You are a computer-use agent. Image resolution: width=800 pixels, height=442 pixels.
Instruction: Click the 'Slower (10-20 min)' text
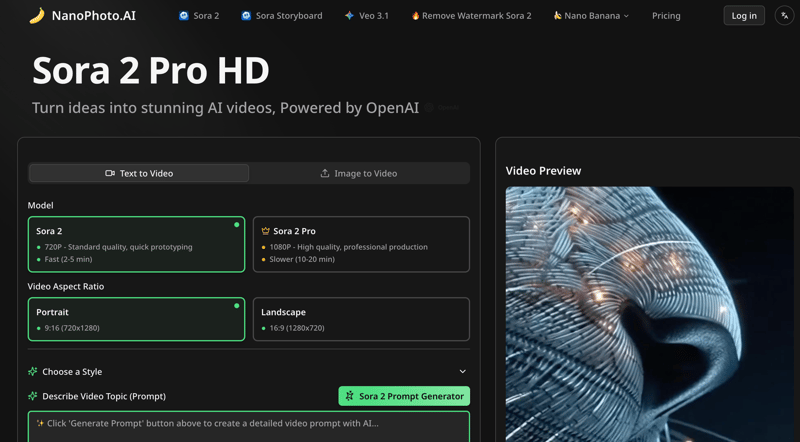click(x=302, y=259)
